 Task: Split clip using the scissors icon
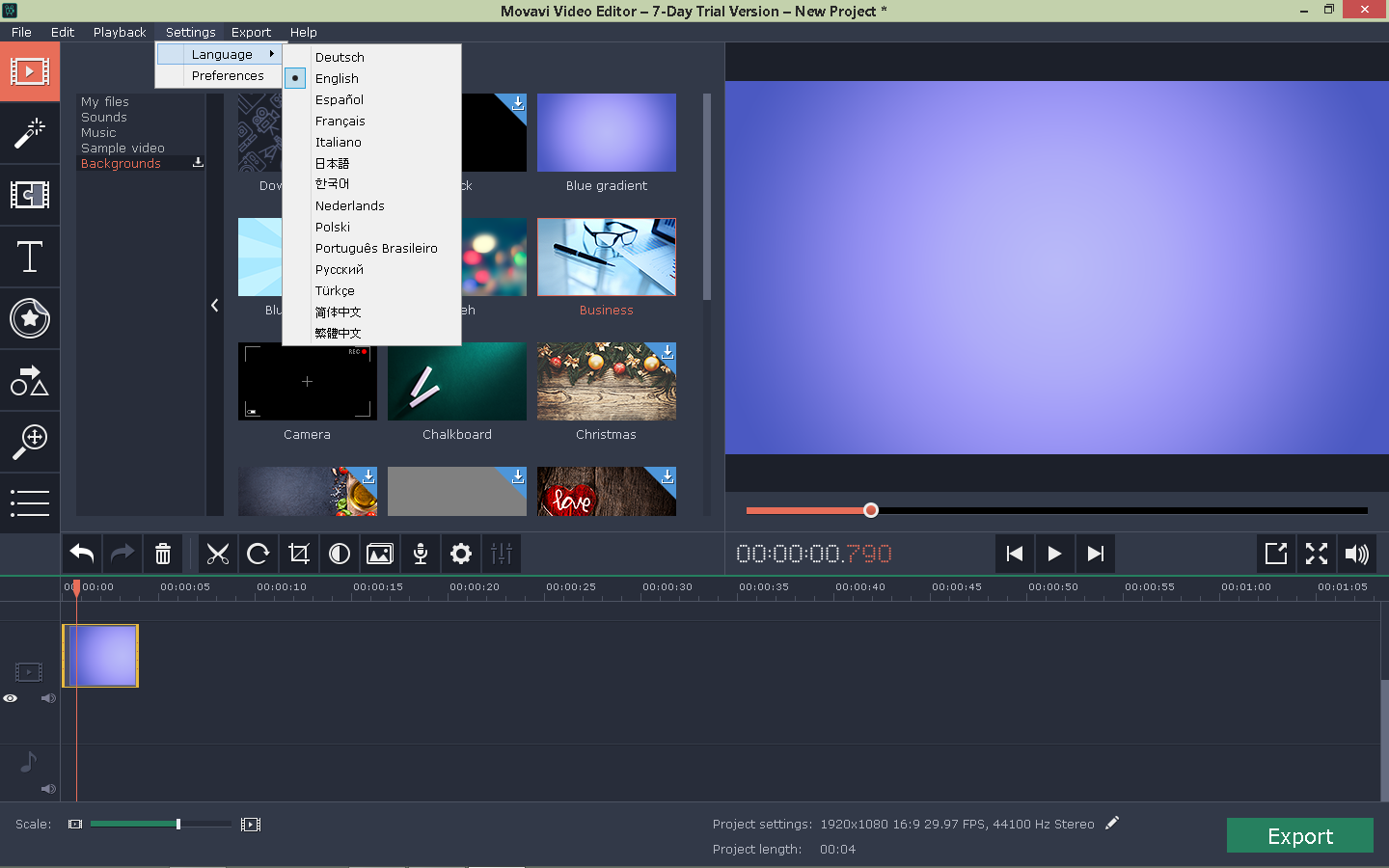[x=218, y=554]
